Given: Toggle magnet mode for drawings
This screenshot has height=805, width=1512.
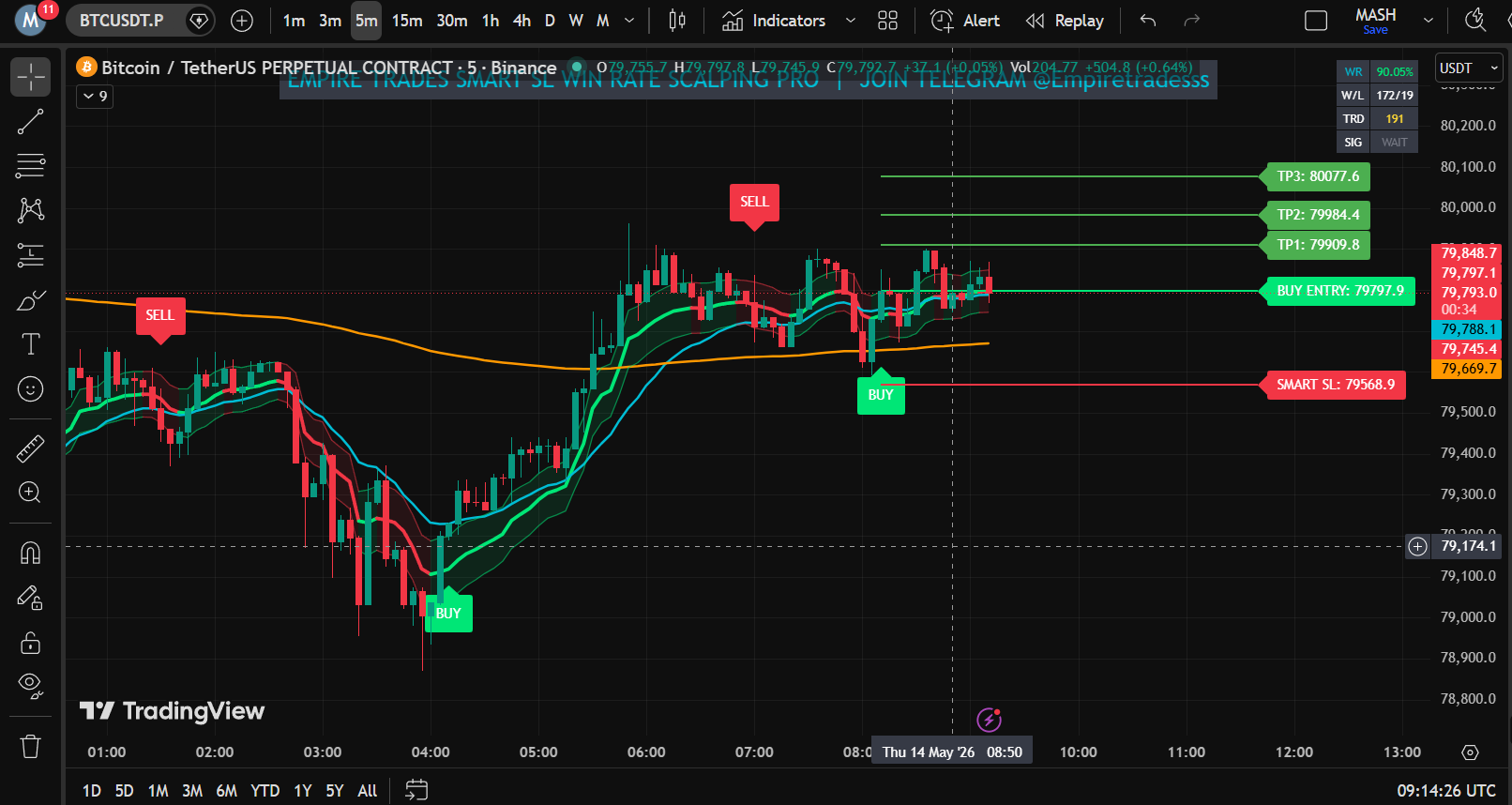Looking at the screenshot, I should 30,554.
